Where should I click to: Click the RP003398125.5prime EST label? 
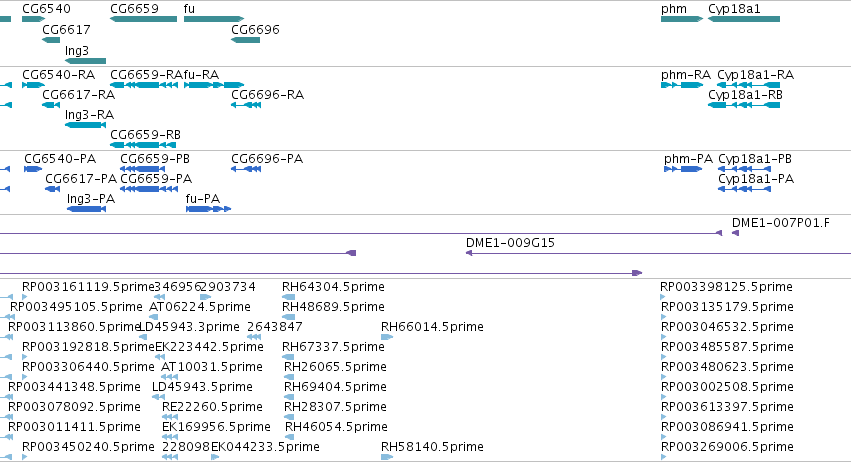[x=726, y=287]
